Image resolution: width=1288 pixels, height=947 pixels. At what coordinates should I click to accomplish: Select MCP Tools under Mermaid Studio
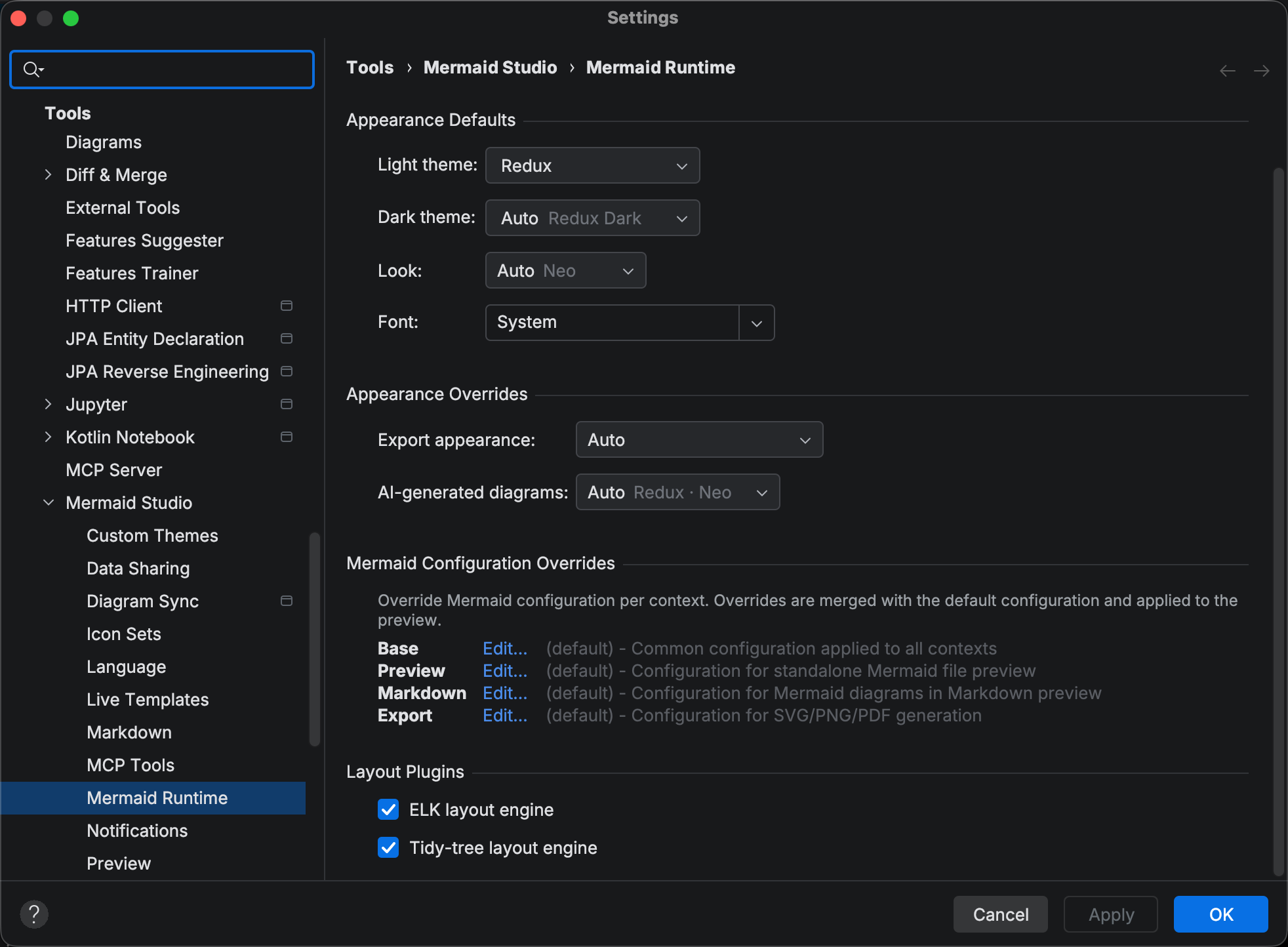point(131,765)
